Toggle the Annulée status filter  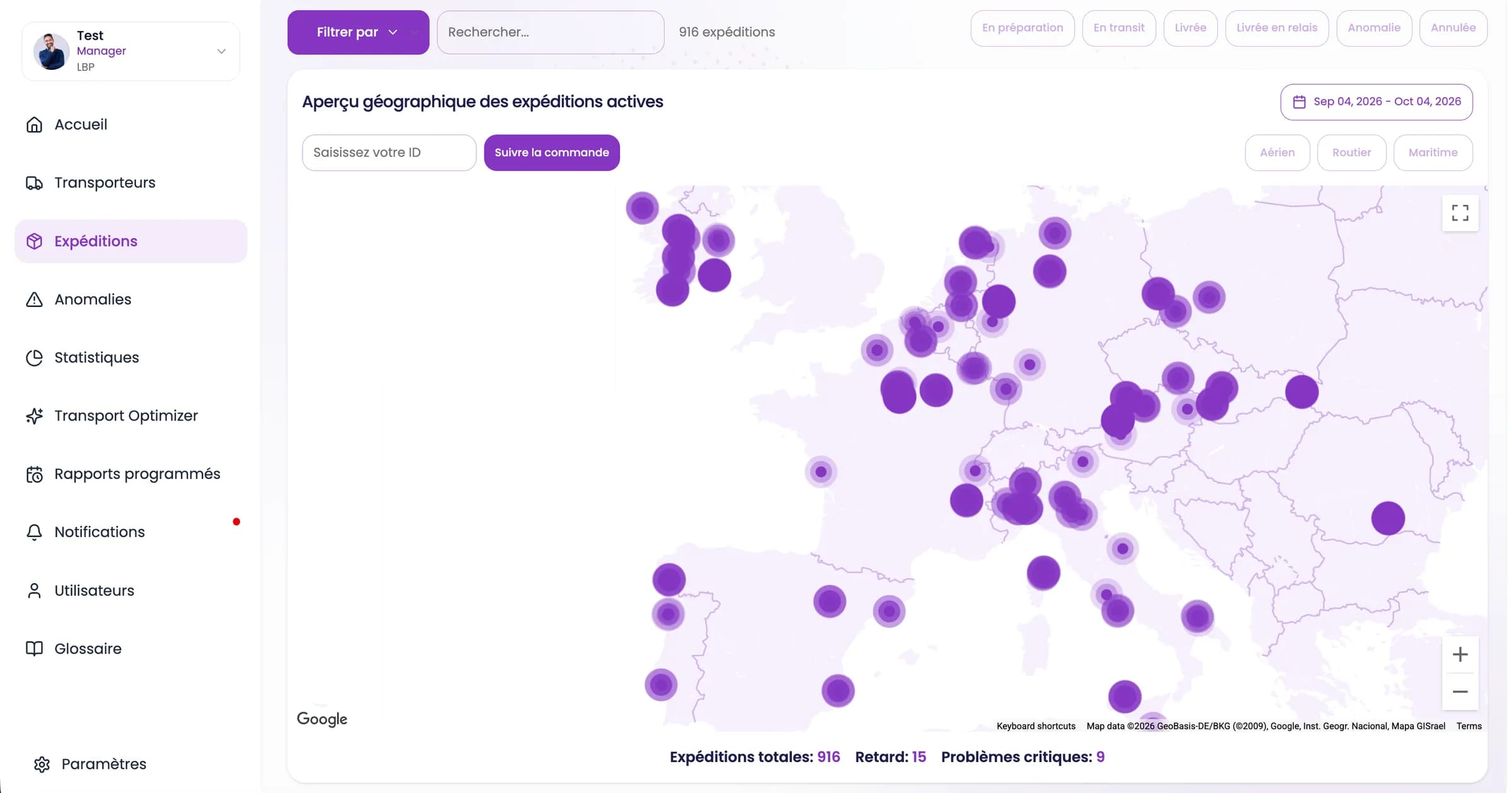[1453, 28]
